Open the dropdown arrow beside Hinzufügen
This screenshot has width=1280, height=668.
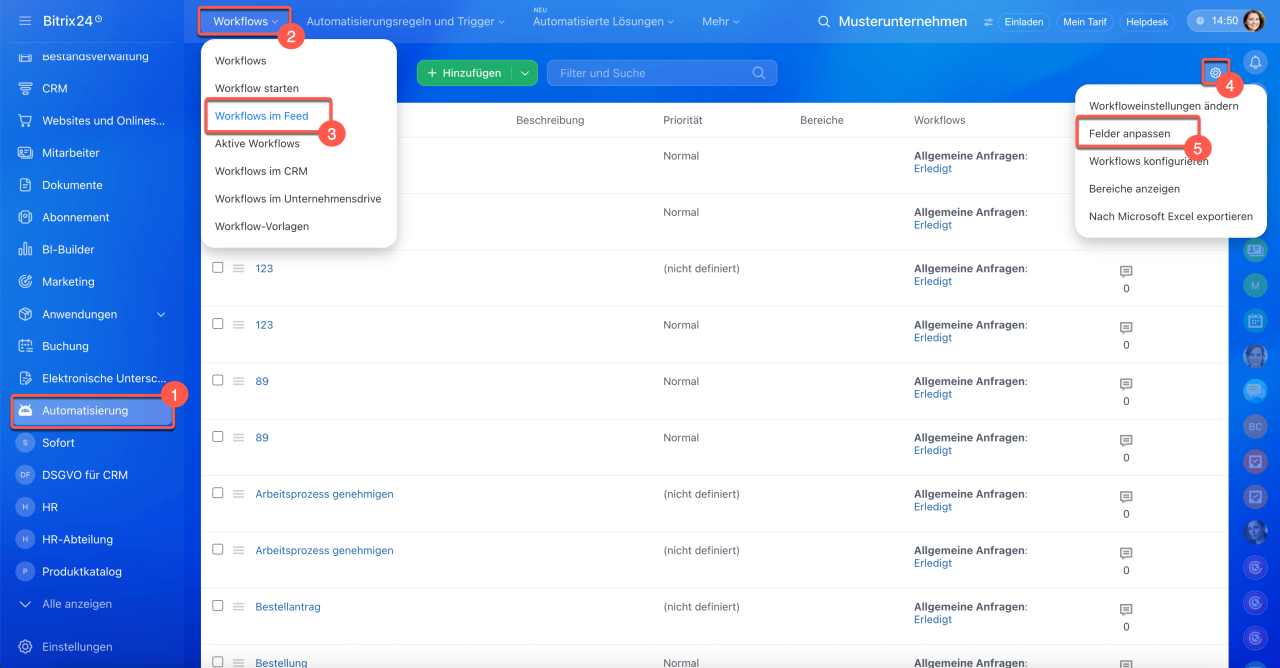(525, 73)
